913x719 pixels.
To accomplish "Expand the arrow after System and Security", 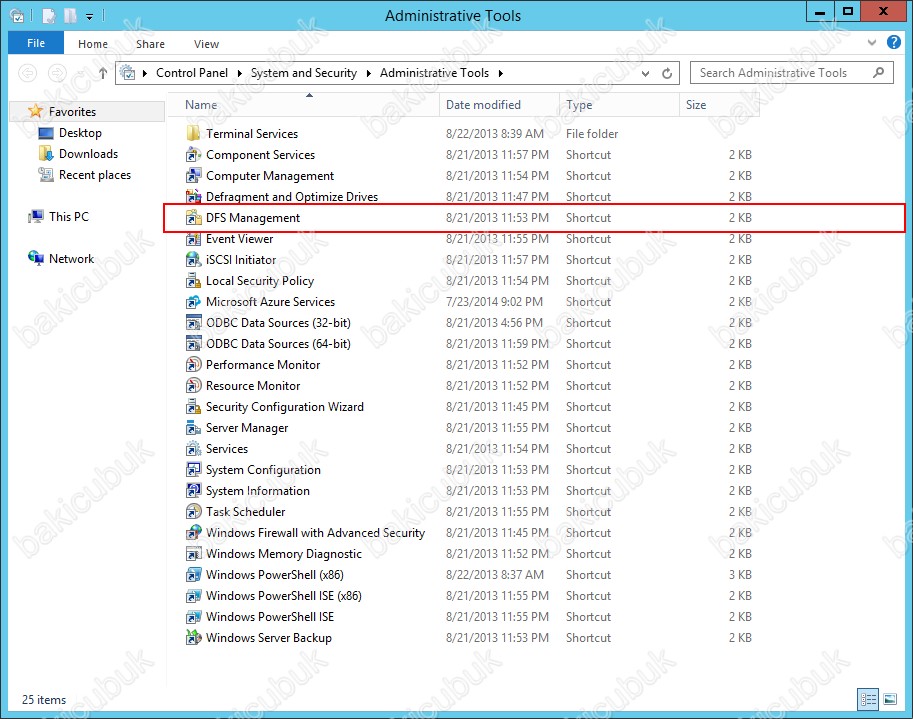I will (x=369, y=73).
